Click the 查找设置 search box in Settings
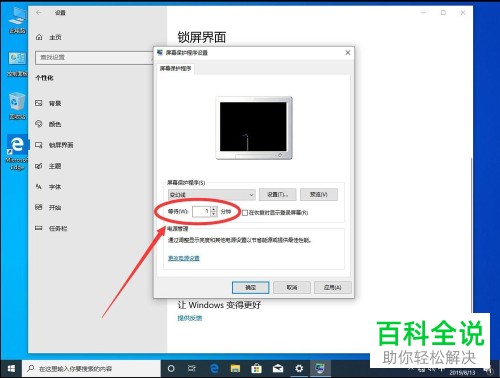The width and height of the screenshot is (500, 378). [94, 58]
